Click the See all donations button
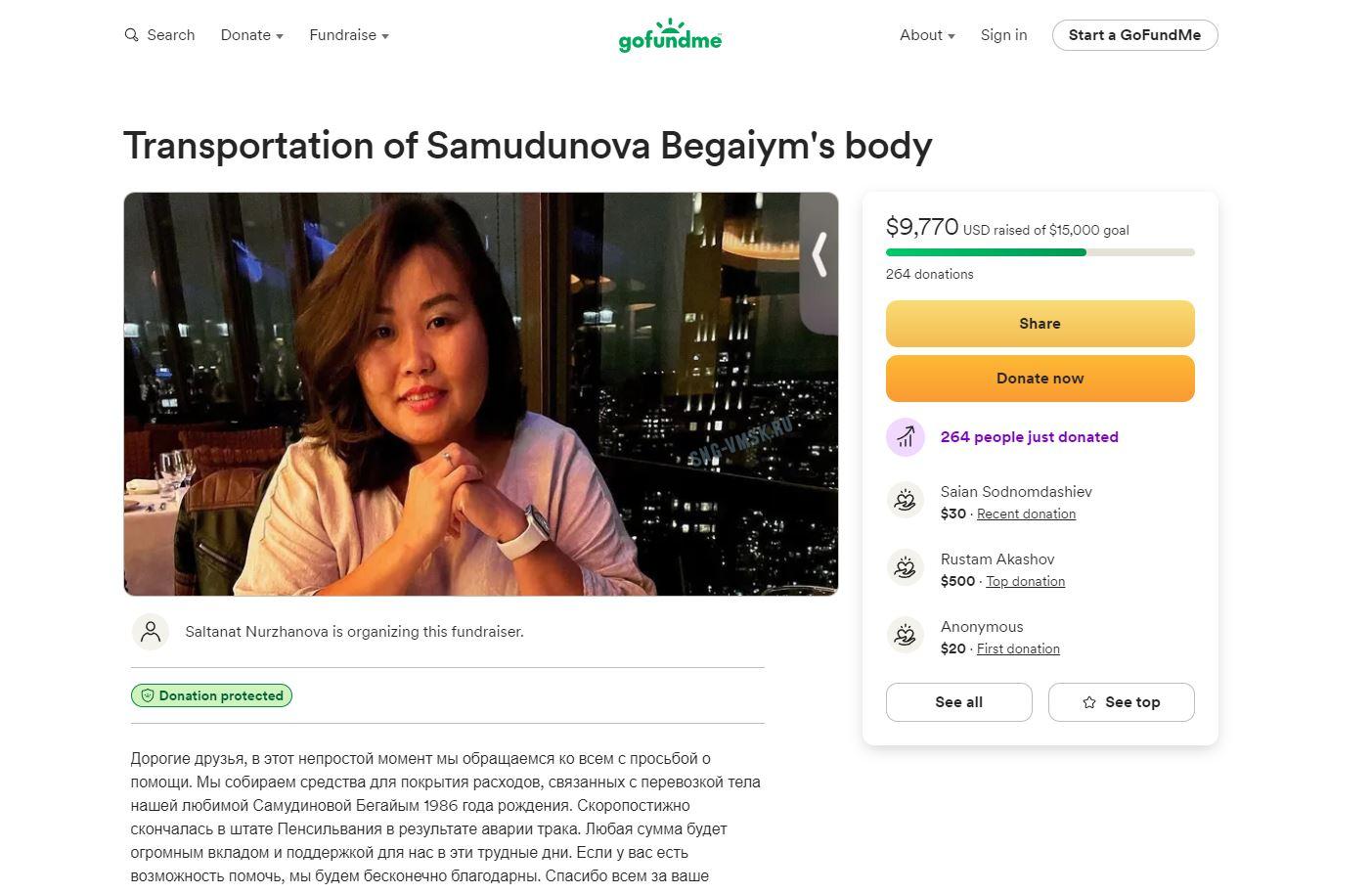Image resolution: width=1372 pixels, height=894 pixels. point(958,702)
